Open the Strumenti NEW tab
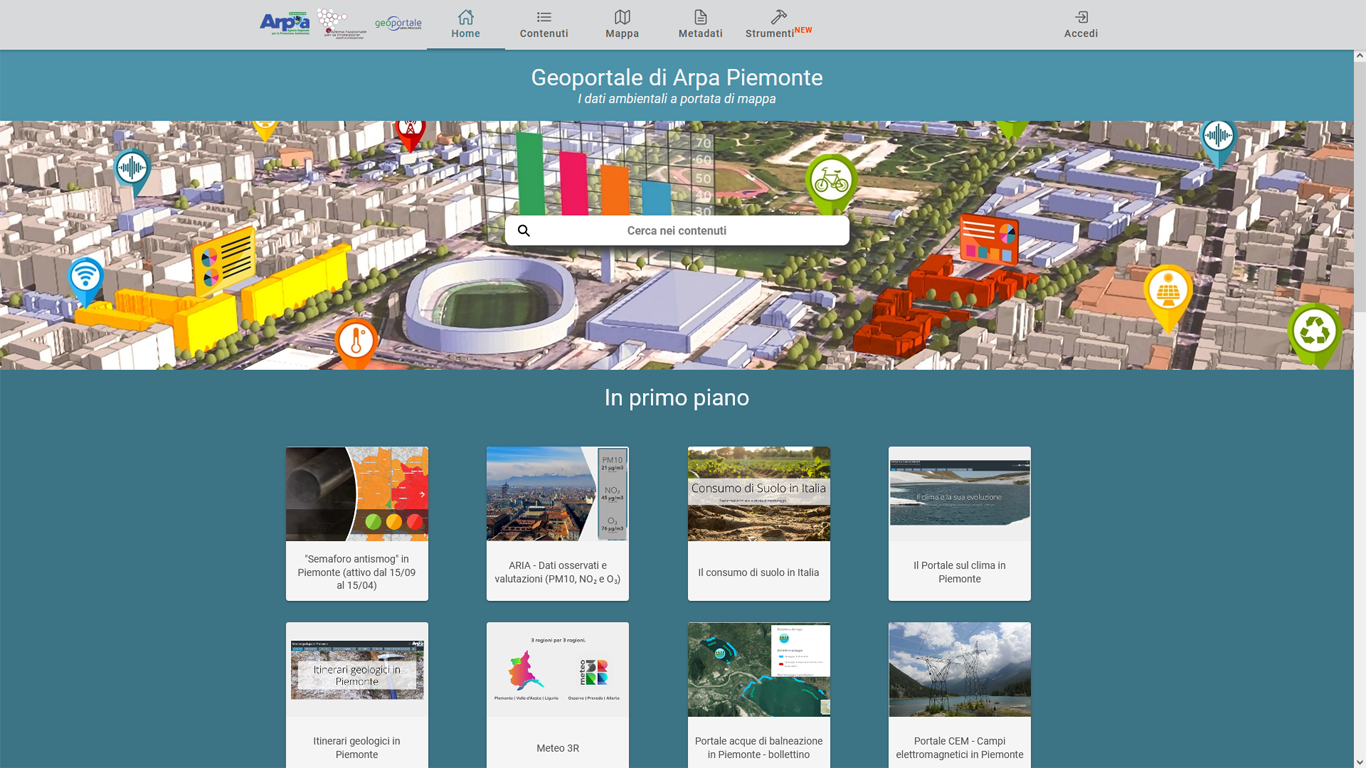Viewport: 1366px width, 768px height. click(778, 25)
